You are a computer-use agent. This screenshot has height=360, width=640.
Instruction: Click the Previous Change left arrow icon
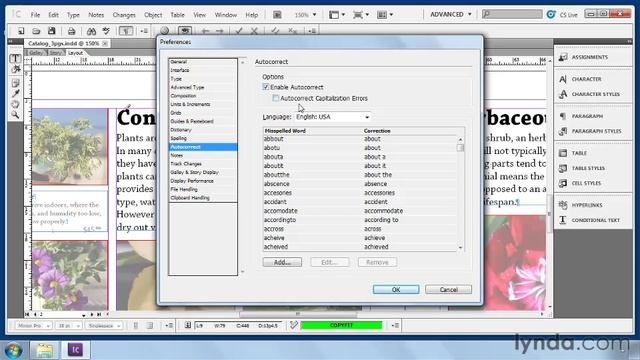pyautogui.click(x=205, y=31)
